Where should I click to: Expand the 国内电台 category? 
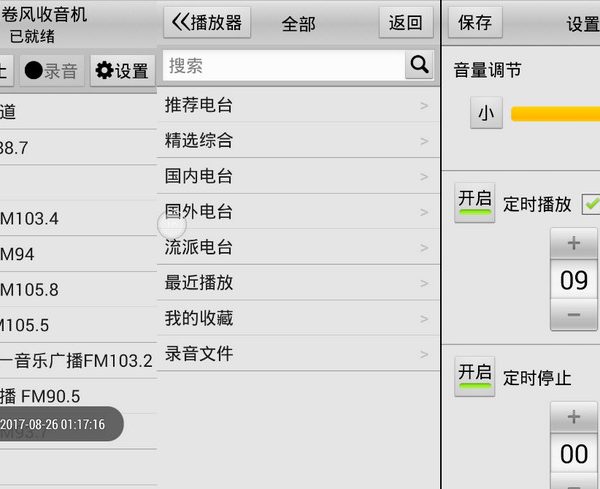click(x=298, y=176)
